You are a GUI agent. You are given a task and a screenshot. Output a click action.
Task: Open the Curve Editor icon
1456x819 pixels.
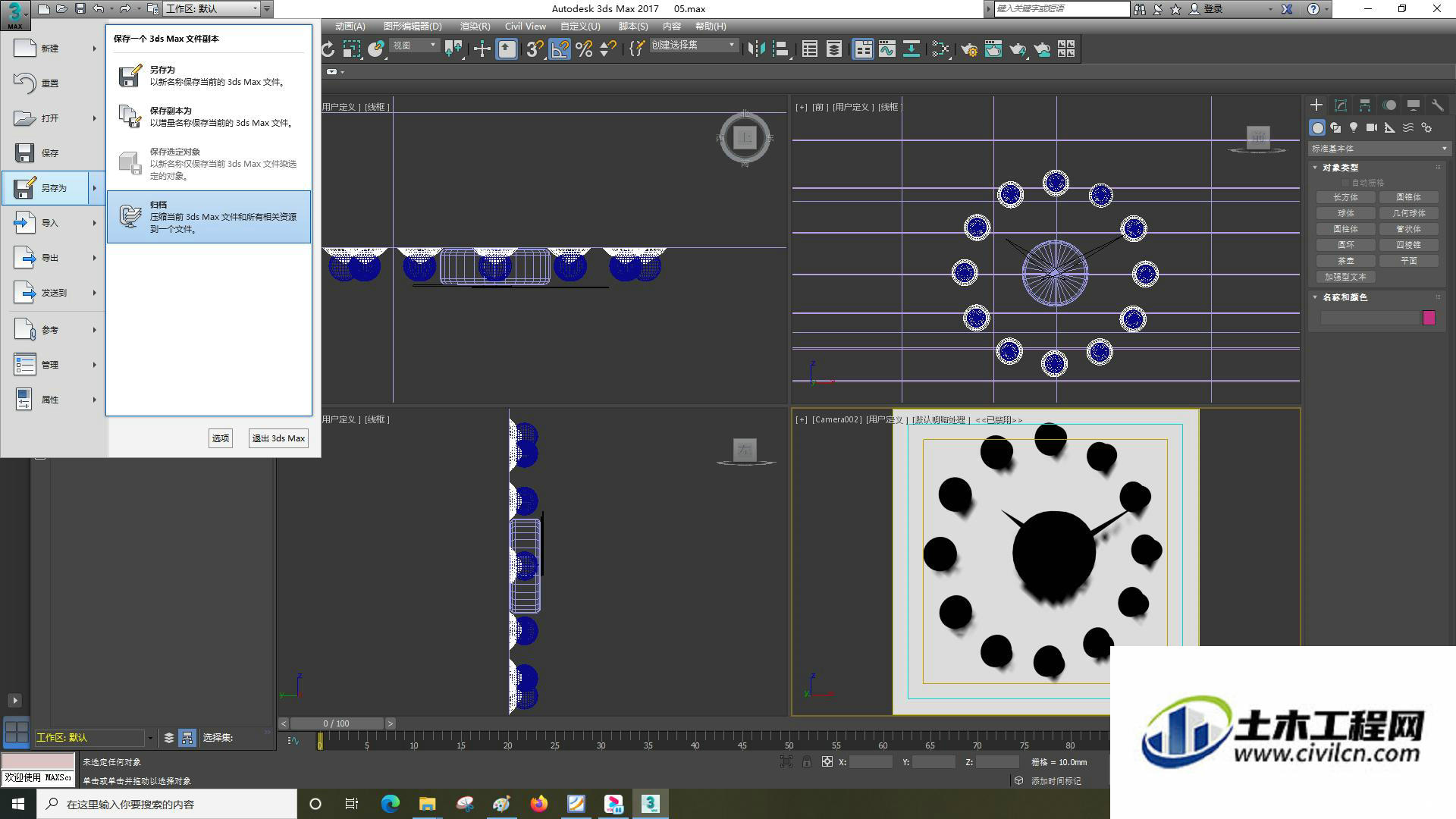[x=887, y=49]
